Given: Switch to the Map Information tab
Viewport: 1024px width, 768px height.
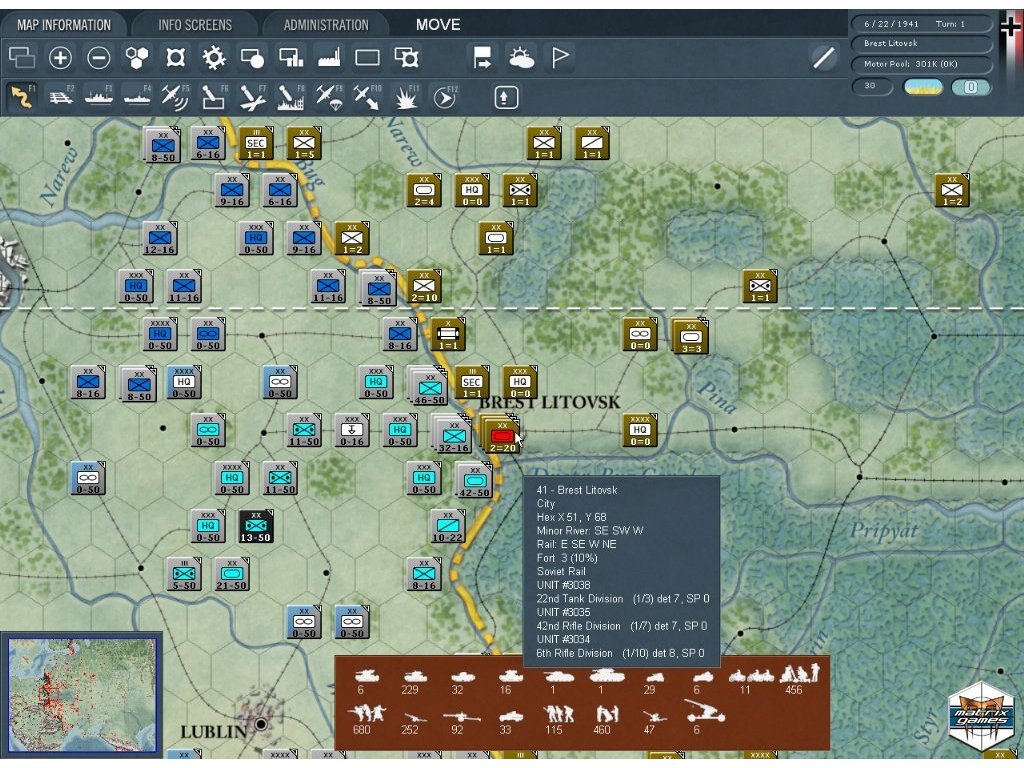Looking at the screenshot, I should 63,25.
